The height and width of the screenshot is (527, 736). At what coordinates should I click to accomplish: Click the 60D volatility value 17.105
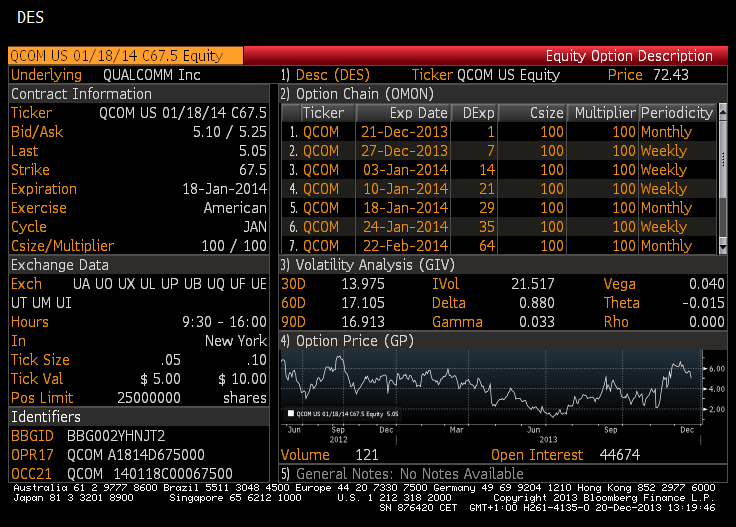click(363, 303)
